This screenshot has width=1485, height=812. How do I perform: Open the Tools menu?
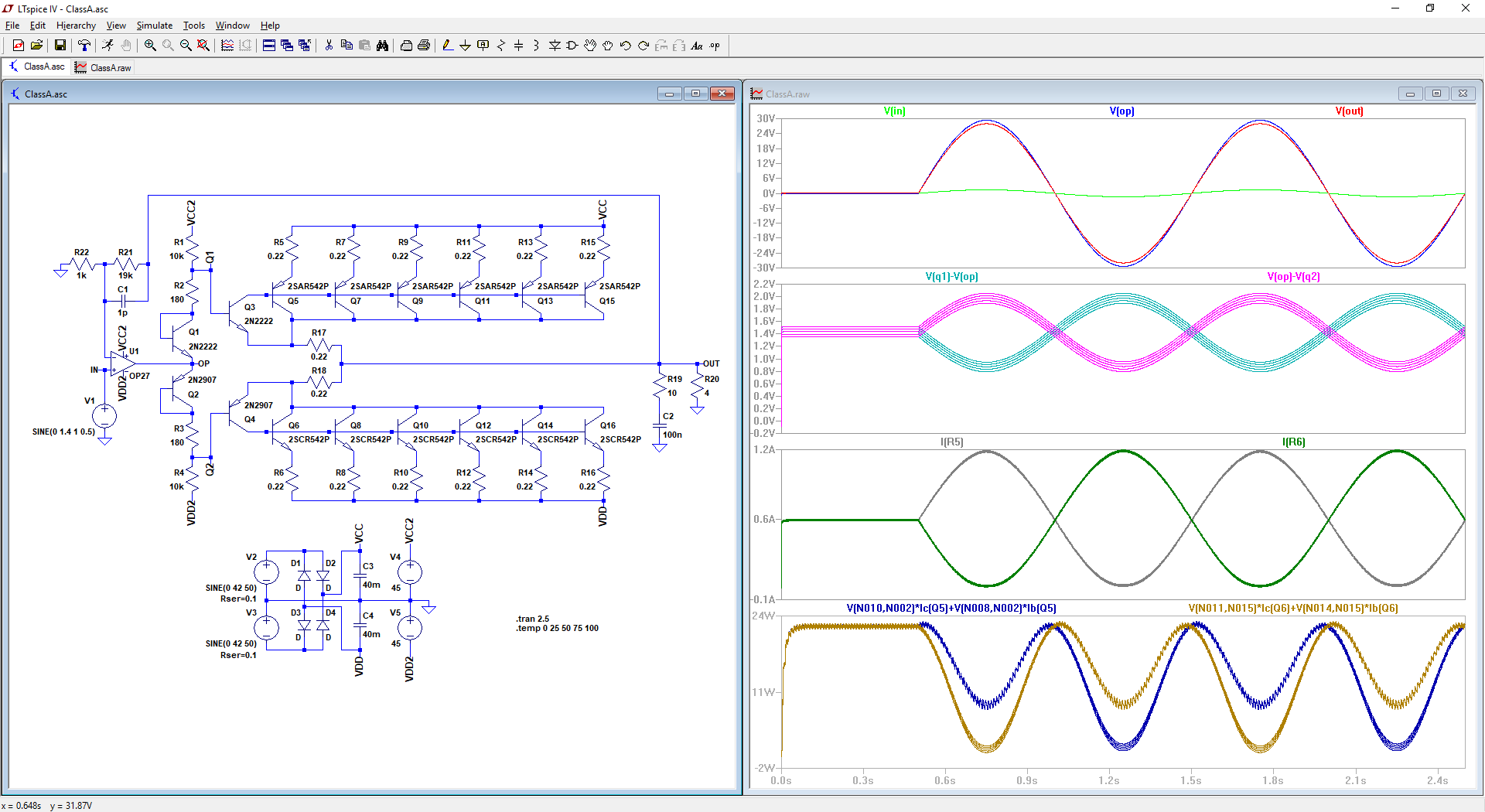click(194, 26)
